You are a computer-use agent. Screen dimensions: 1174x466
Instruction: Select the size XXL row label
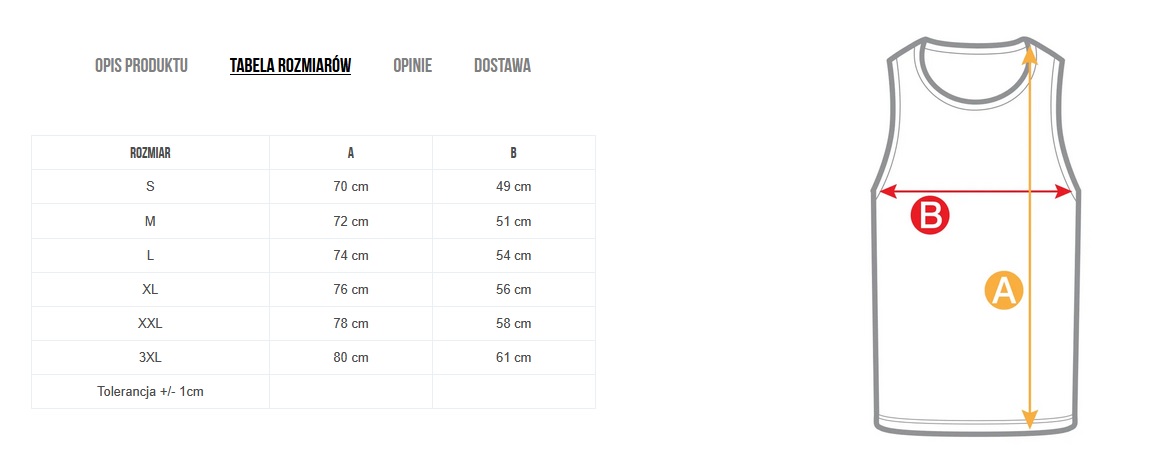(150, 323)
